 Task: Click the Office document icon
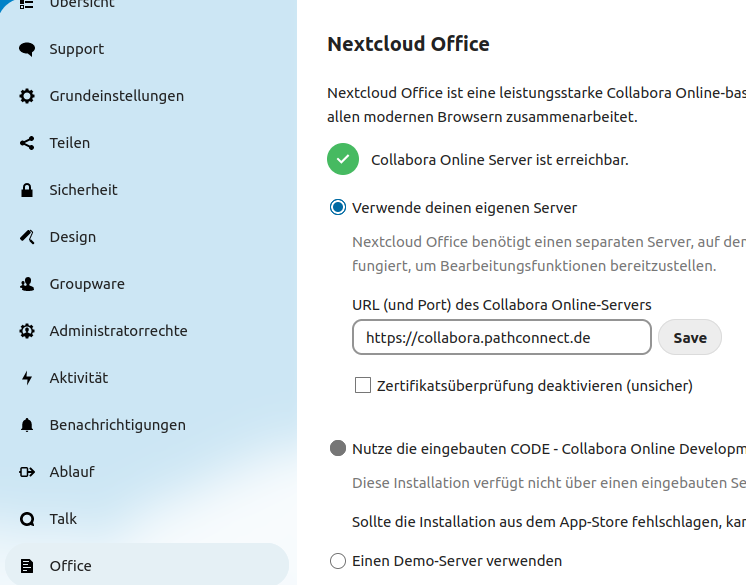[27, 566]
